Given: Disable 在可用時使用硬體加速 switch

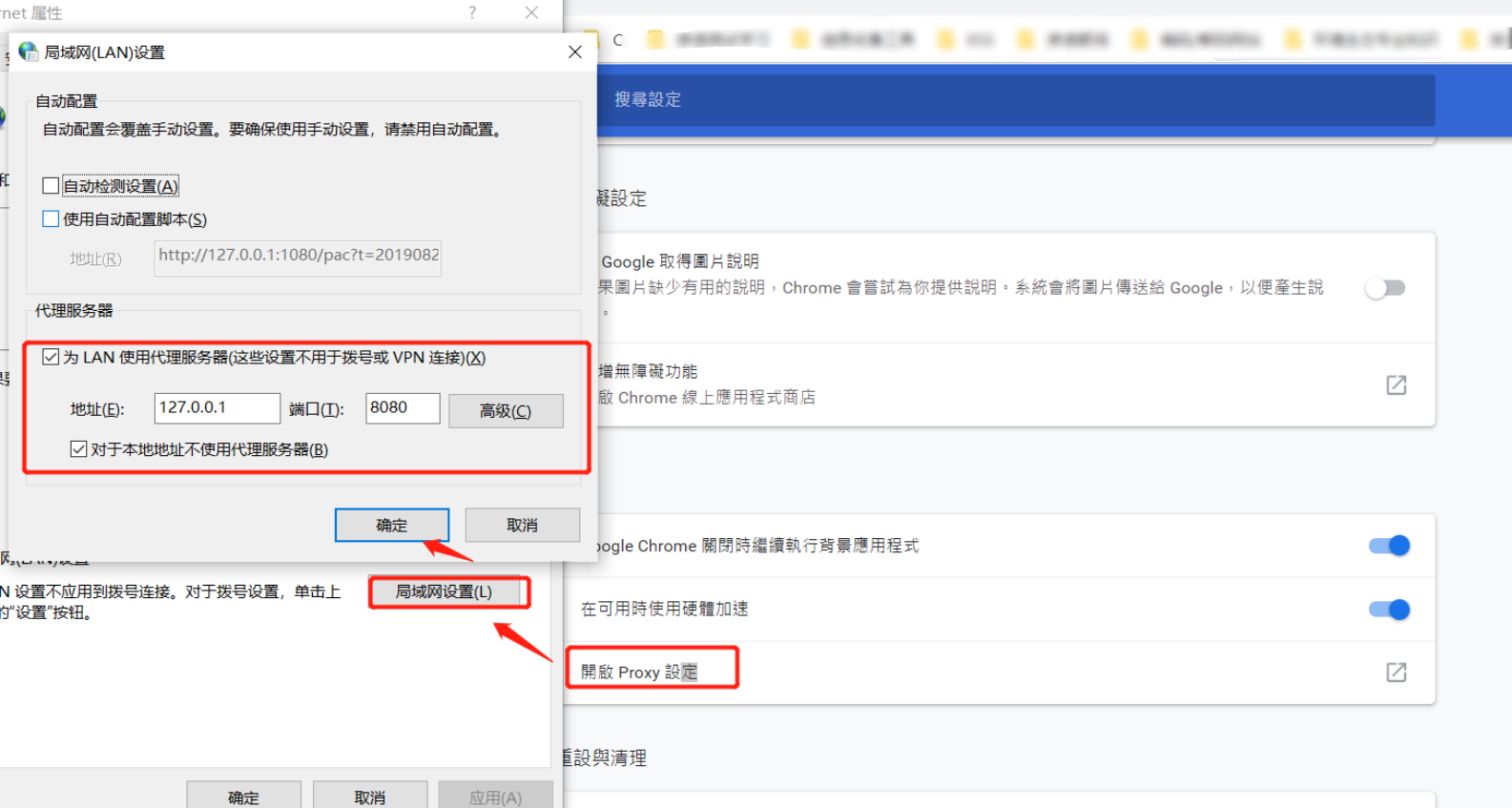Looking at the screenshot, I should point(1389,610).
